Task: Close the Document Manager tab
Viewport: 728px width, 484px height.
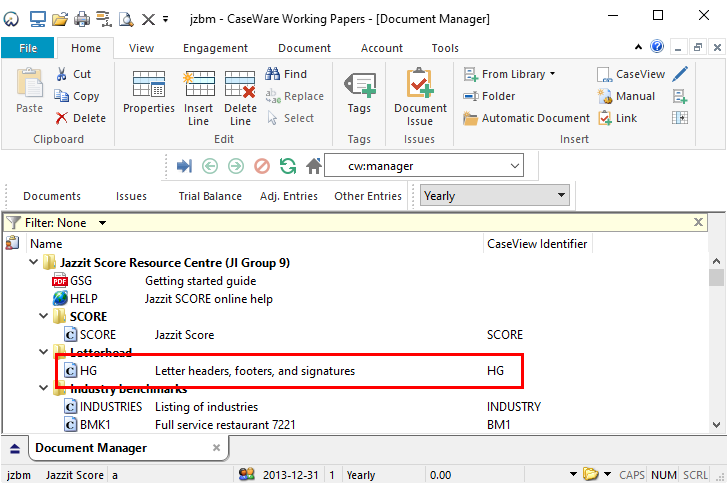Action: [216, 448]
